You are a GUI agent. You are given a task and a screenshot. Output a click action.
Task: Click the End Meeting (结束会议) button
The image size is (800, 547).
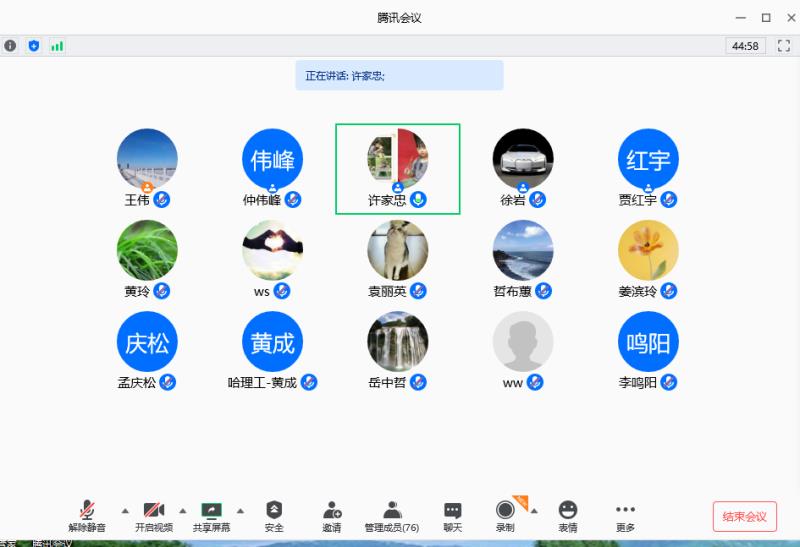(x=744, y=516)
